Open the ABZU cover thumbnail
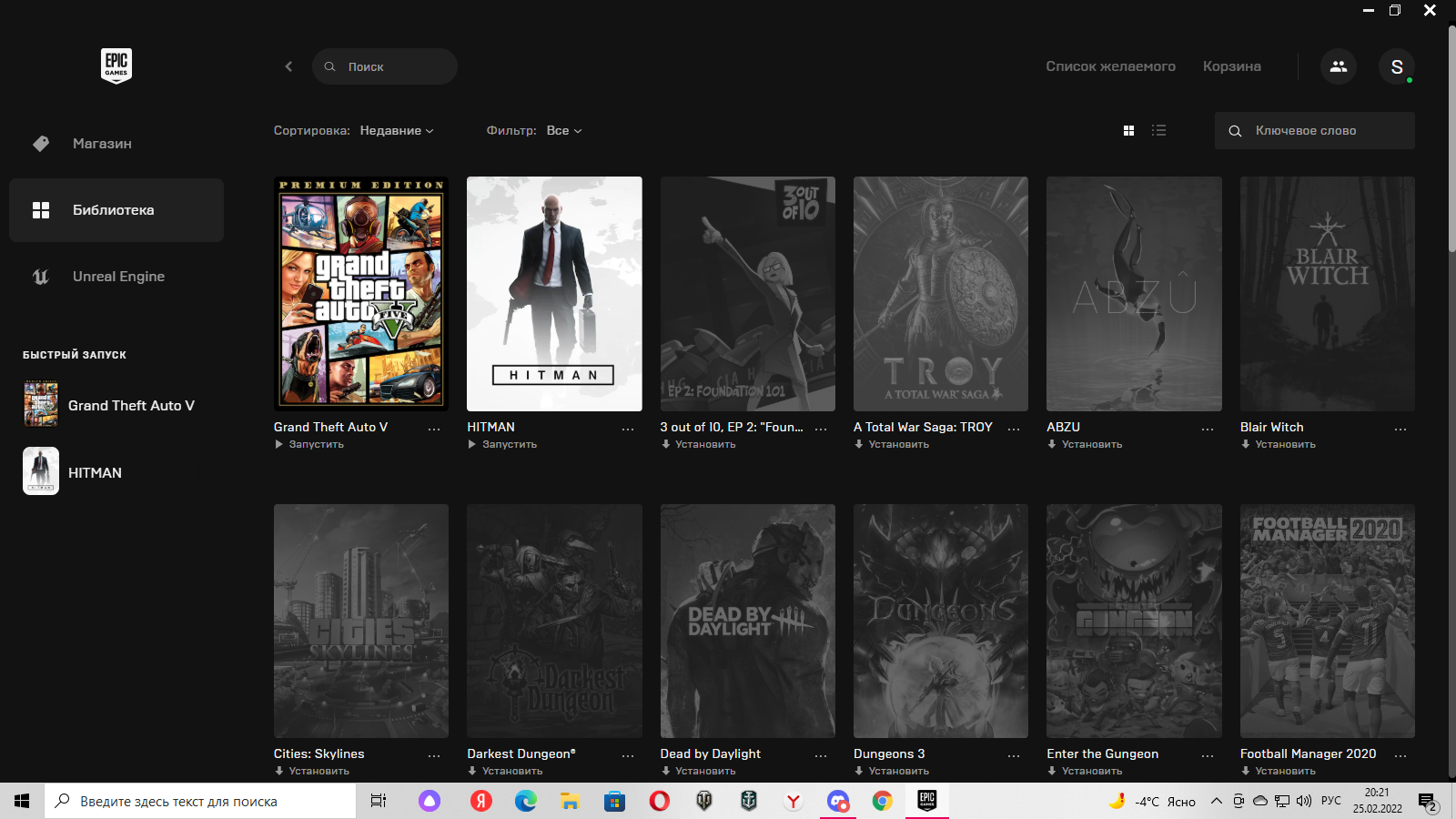 tap(1134, 293)
